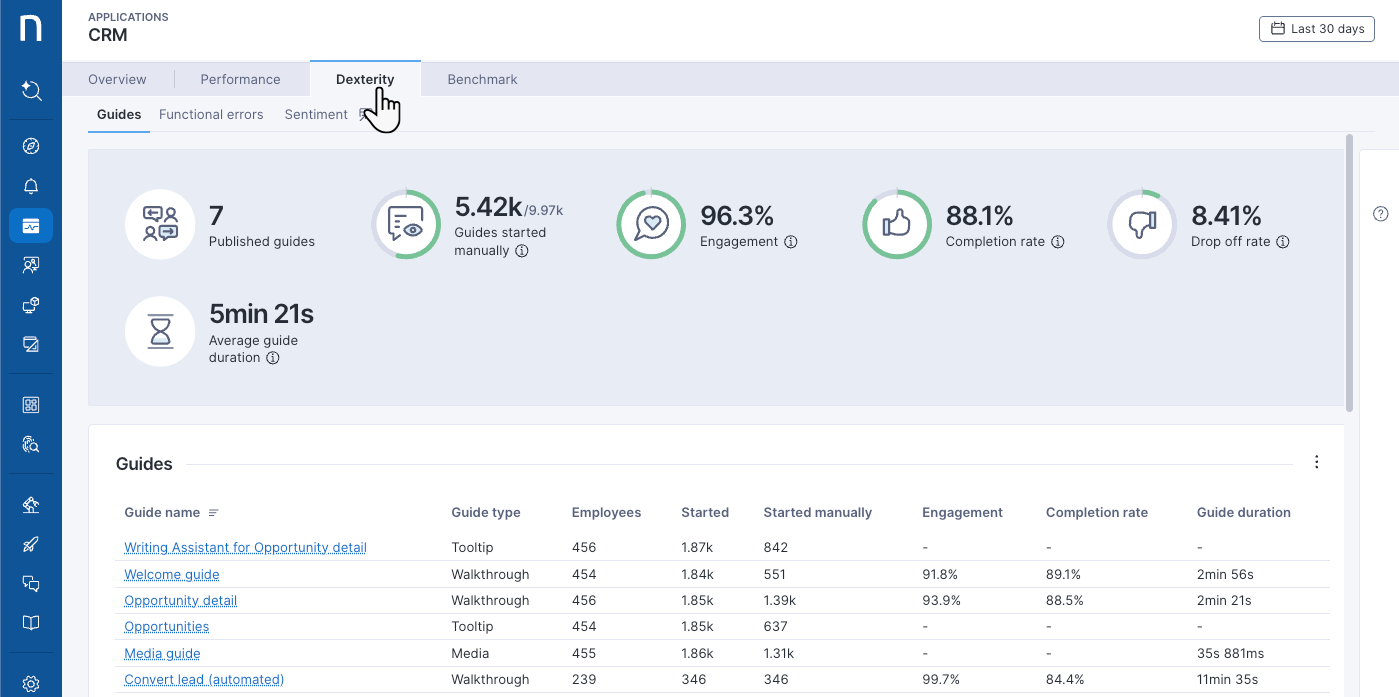Viewport: 1399px width, 697px height.
Task: Click the help question mark icon
Action: pyautogui.click(x=1381, y=213)
